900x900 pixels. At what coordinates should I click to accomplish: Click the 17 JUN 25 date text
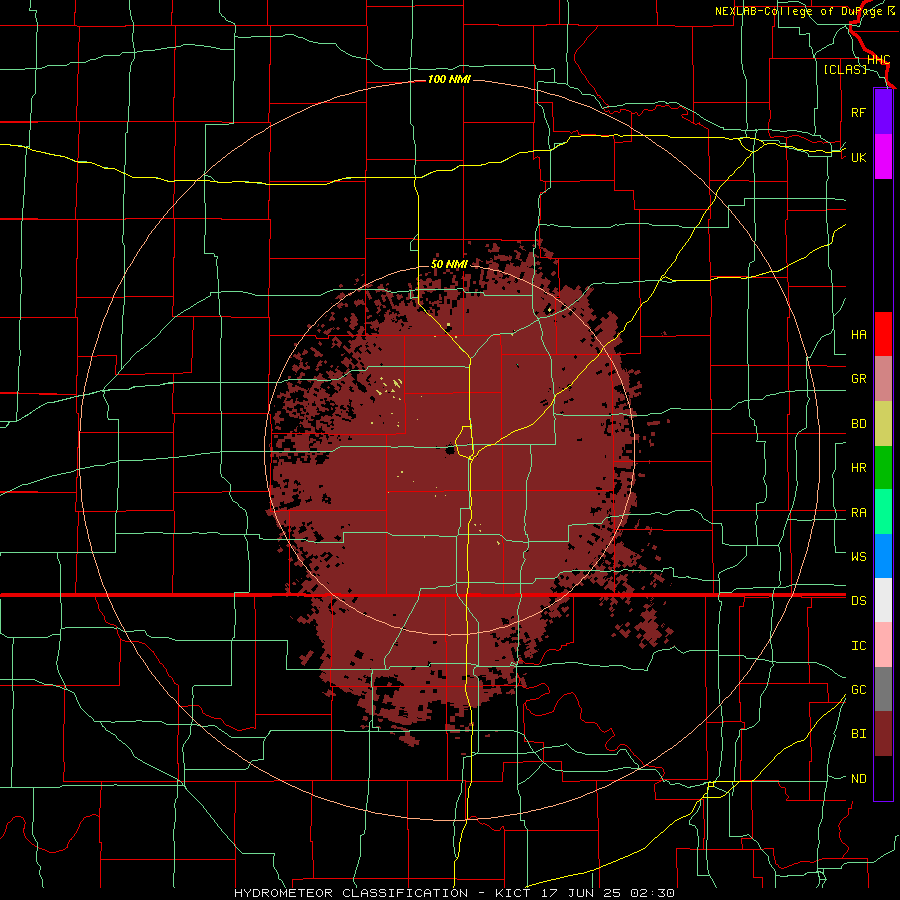pos(582,893)
